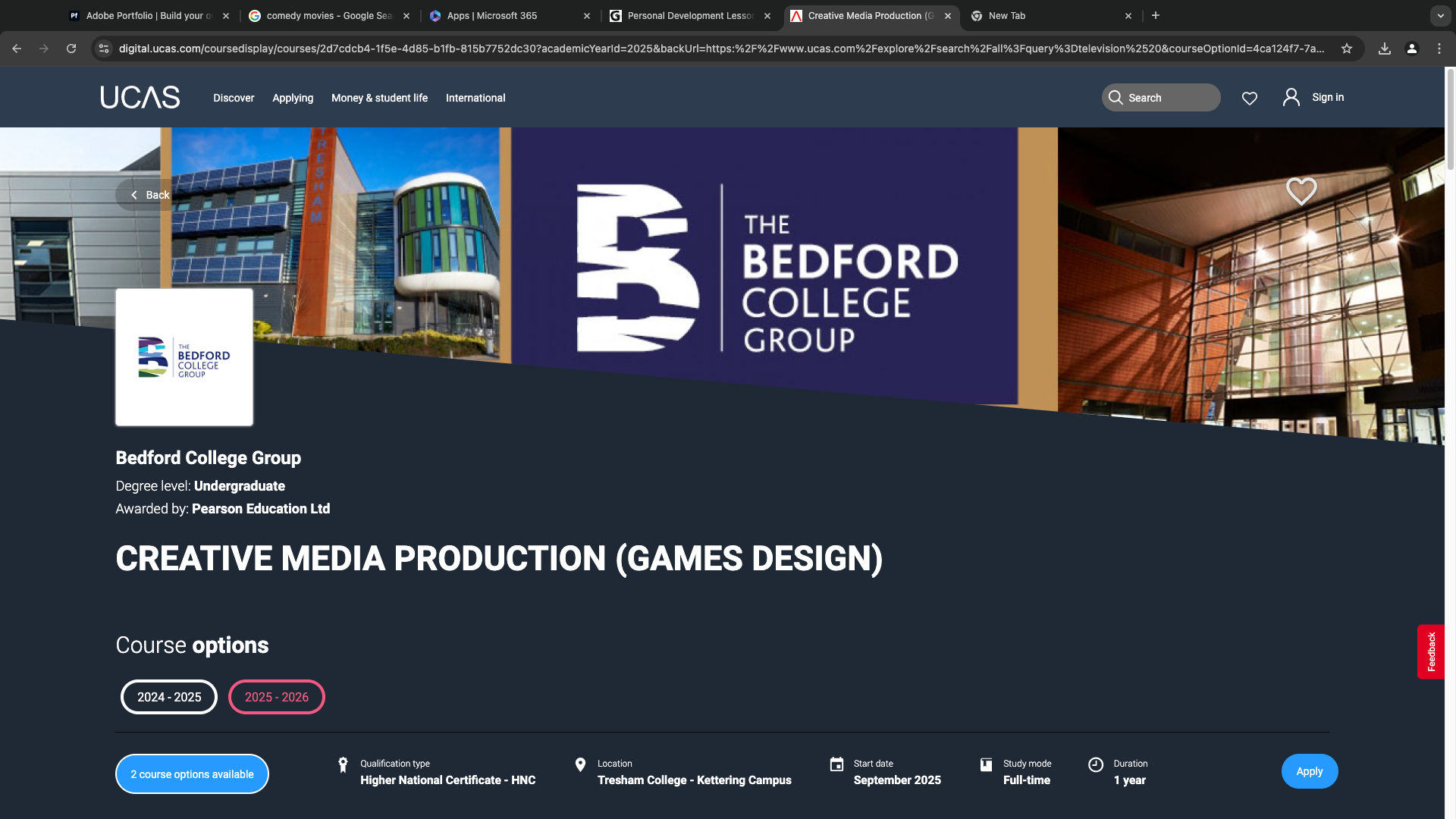Close the New Tab tab
1456x819 pixels.
(x=1128, y=16)
